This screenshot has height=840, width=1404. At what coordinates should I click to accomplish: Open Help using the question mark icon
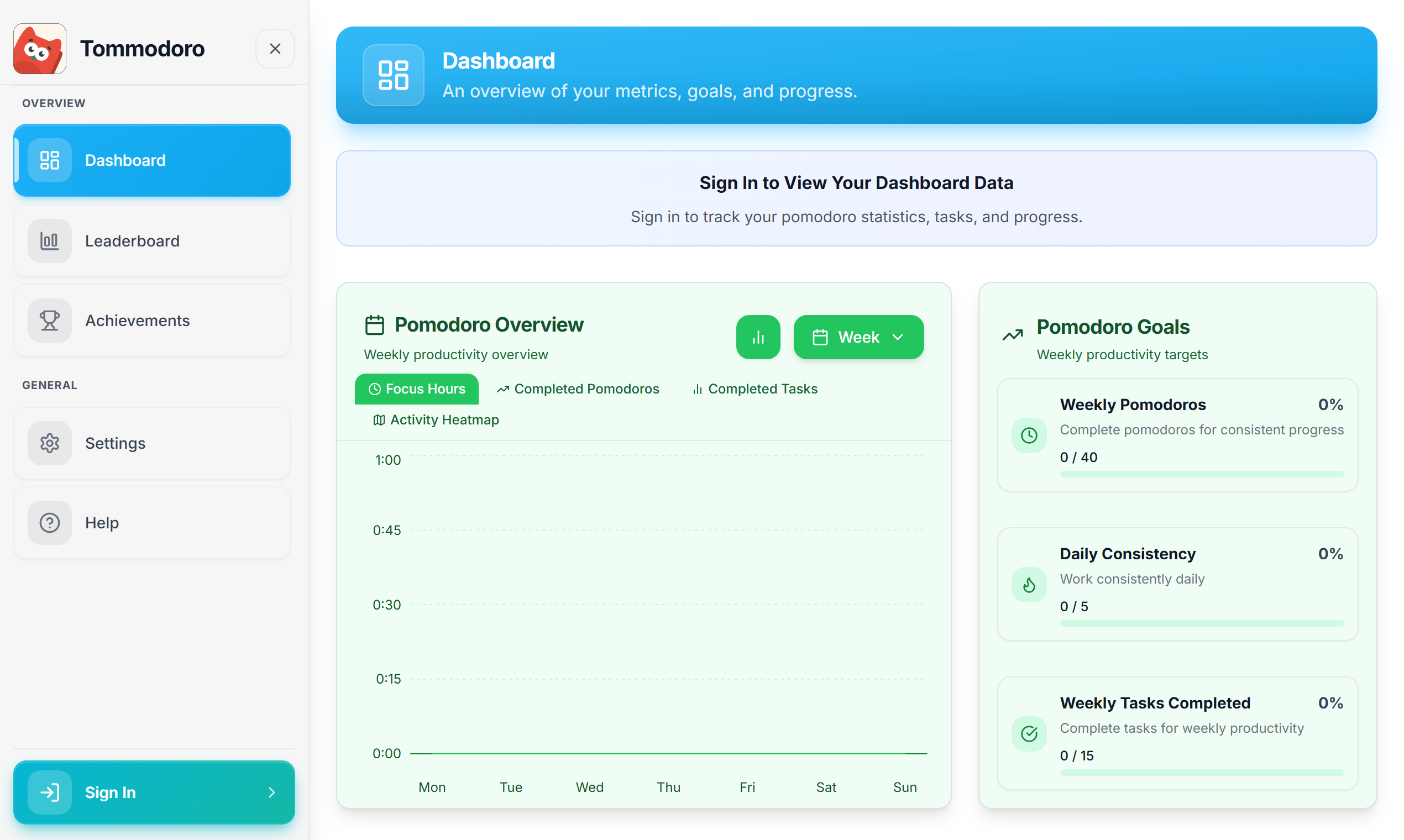click(x=49, y=522)
